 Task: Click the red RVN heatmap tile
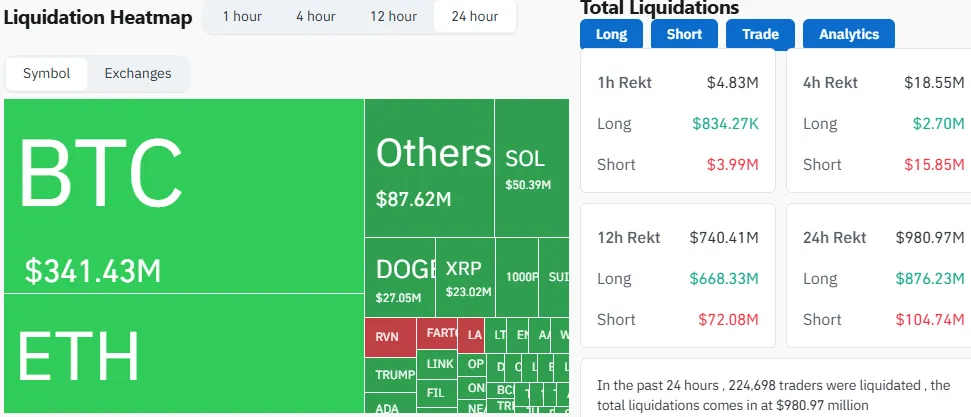390,337
